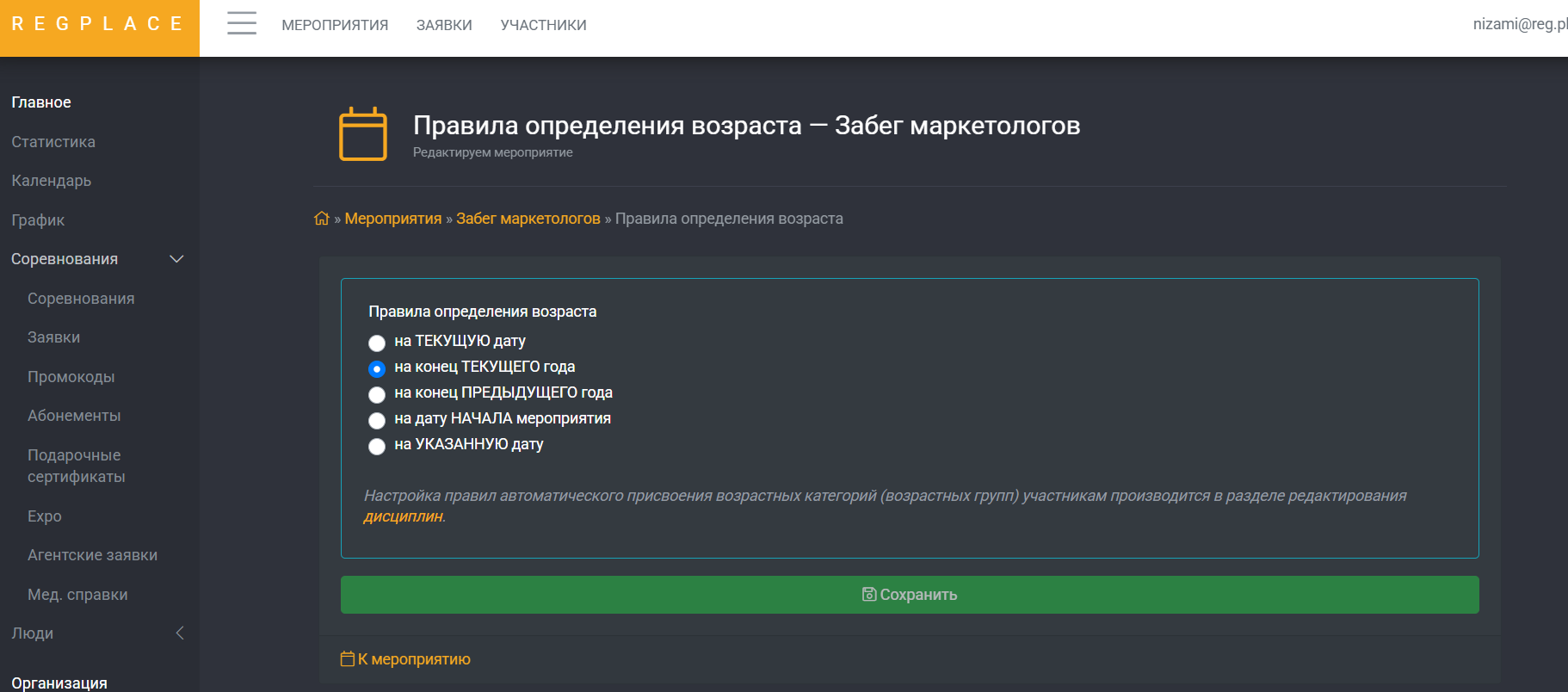
Task: Click the Мероприятия breadcrumb link
Action: tap(393, 219)
